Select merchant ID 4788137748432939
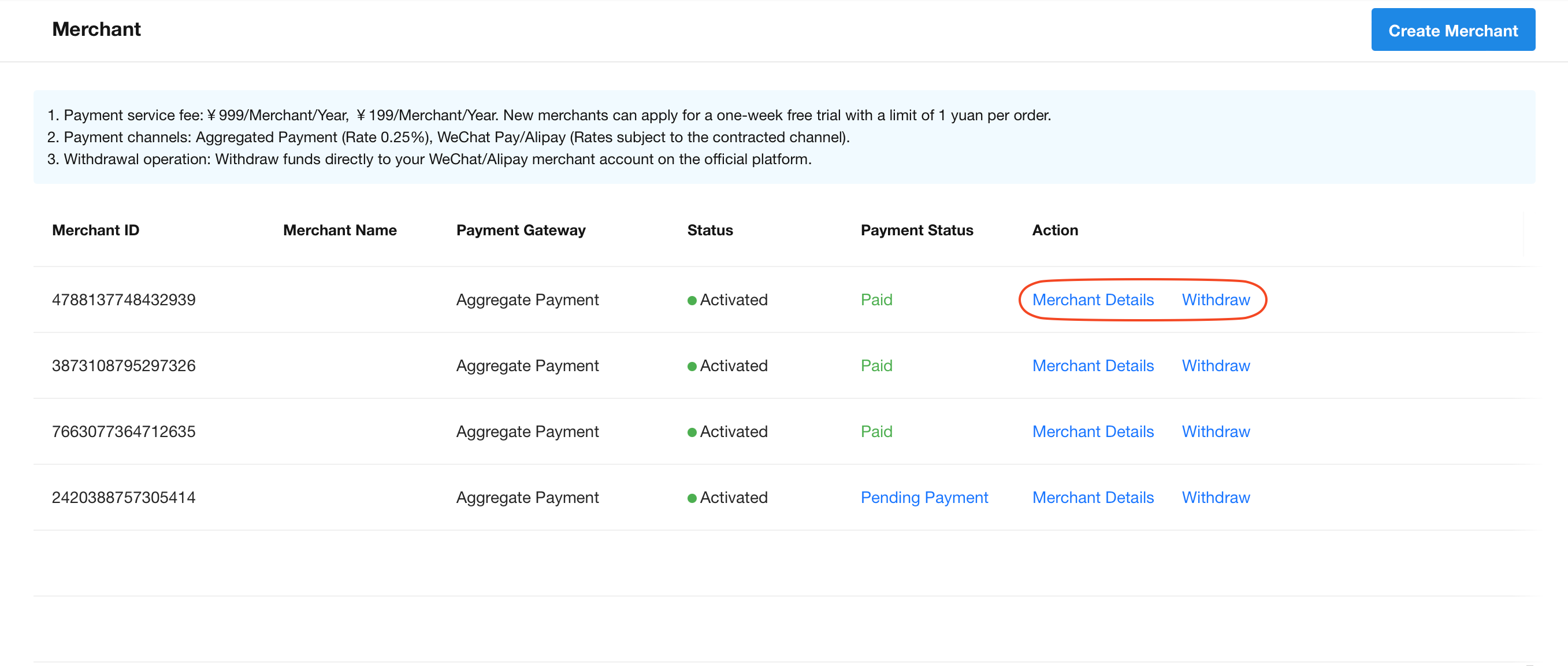Screen dimensions: 1568x666 point(124,300)
